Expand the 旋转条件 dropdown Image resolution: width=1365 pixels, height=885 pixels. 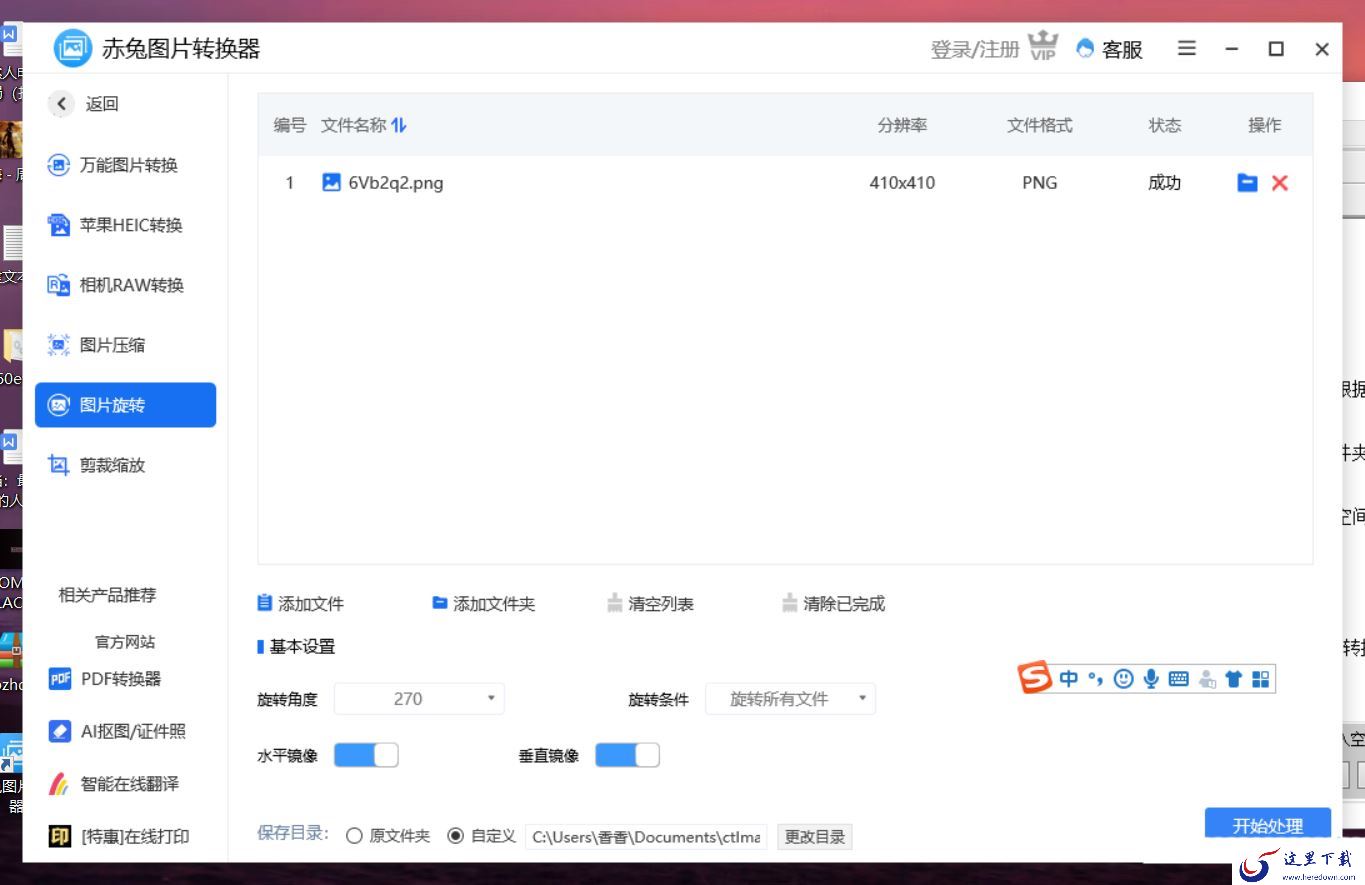click(790, 699)
